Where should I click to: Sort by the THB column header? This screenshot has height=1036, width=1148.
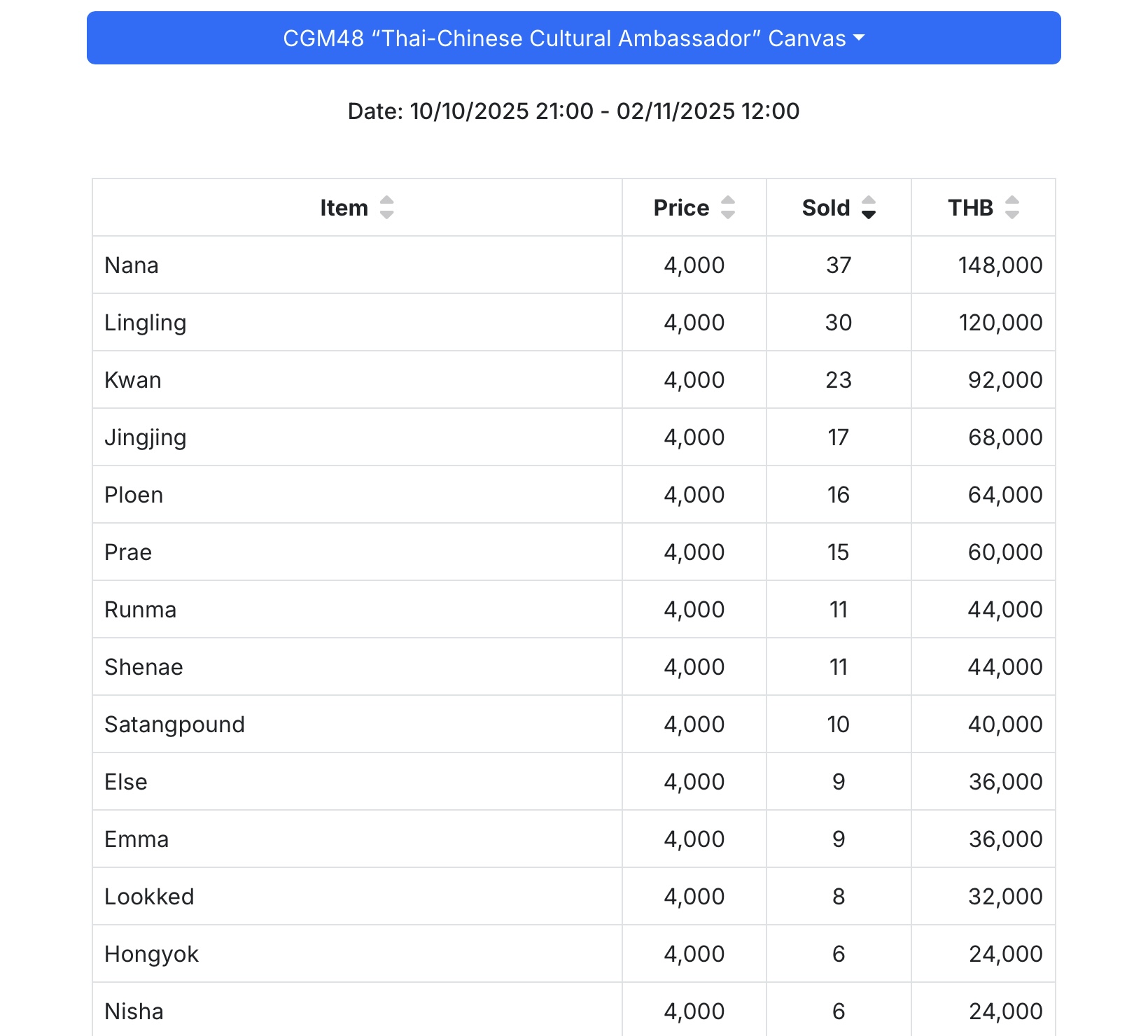[970, 208]
